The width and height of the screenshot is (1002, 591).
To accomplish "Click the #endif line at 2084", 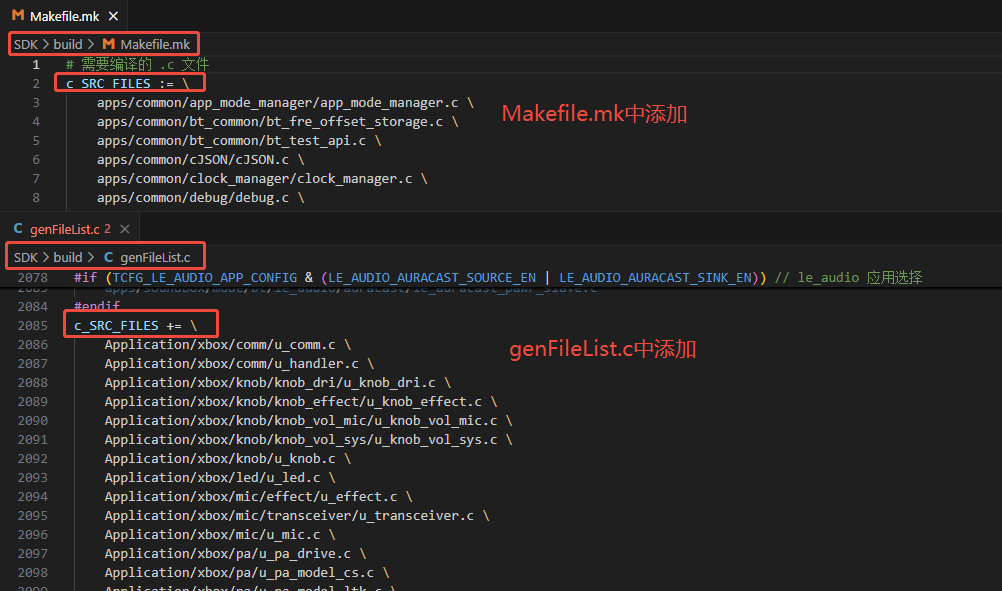I will click(x=96, y=306).
